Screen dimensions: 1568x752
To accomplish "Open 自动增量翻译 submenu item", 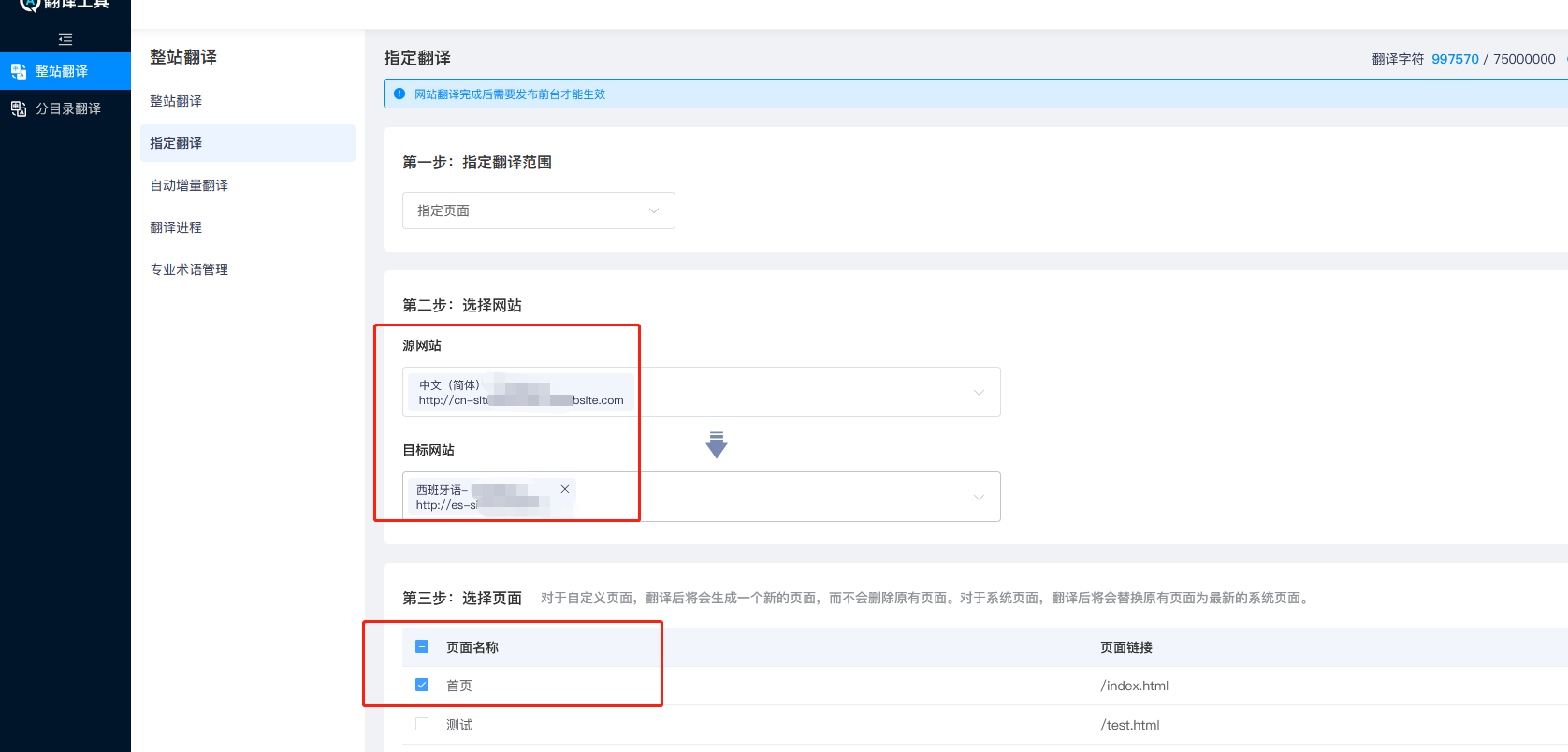I will click(x=189, y=185).
